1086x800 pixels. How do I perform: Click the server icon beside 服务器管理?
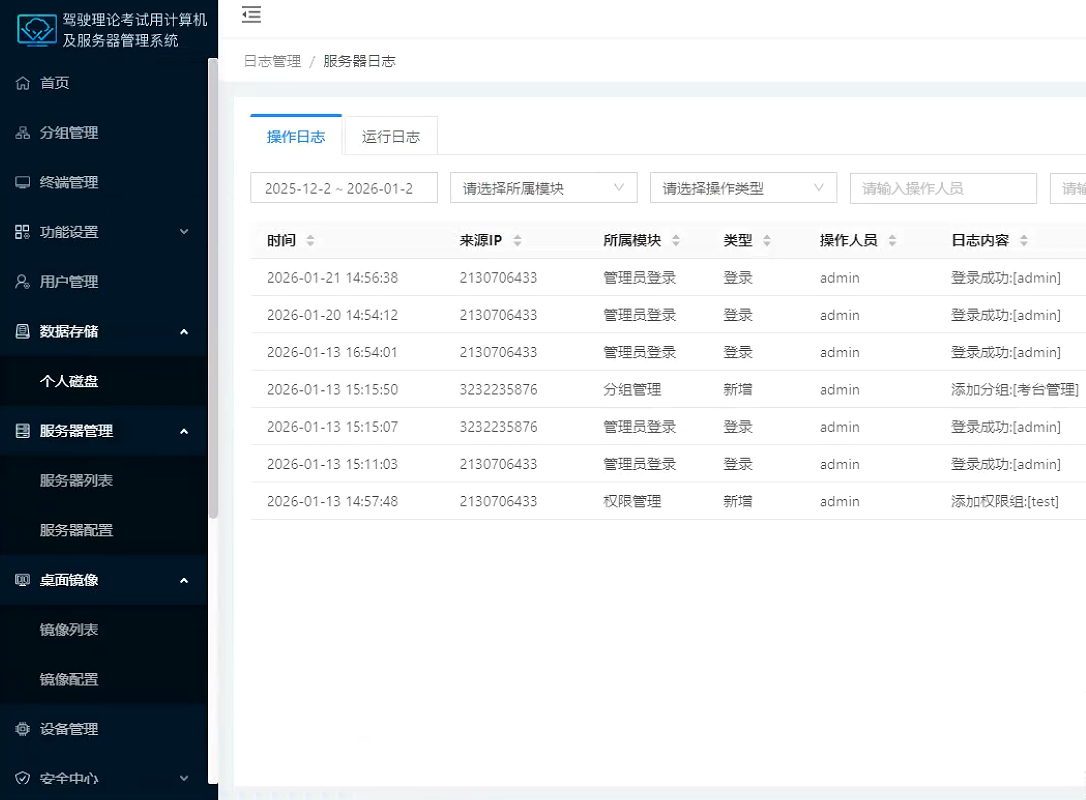point(23,431)
